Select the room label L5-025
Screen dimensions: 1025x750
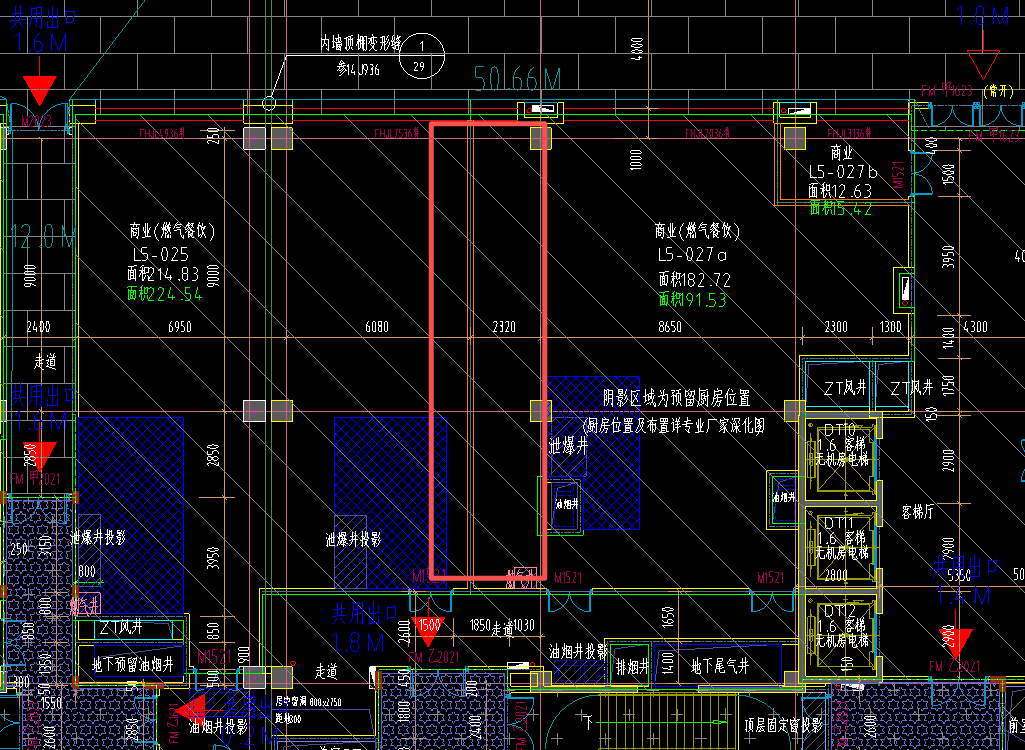(159, 254)
